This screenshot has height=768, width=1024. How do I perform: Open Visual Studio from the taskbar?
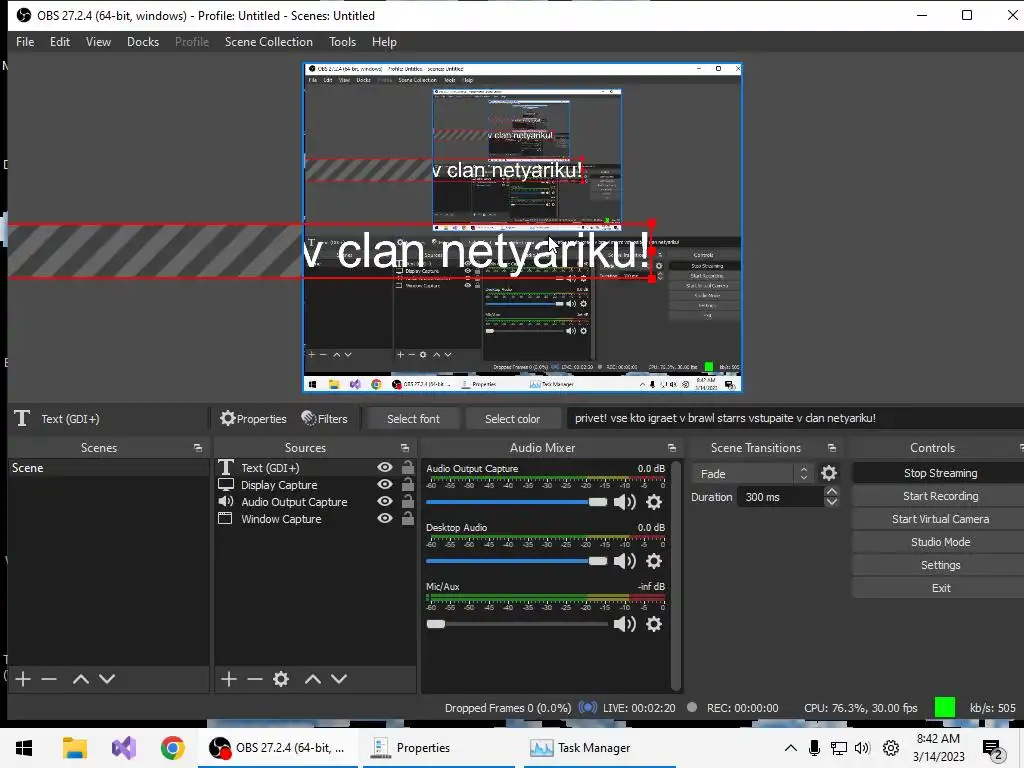[123, 748]
